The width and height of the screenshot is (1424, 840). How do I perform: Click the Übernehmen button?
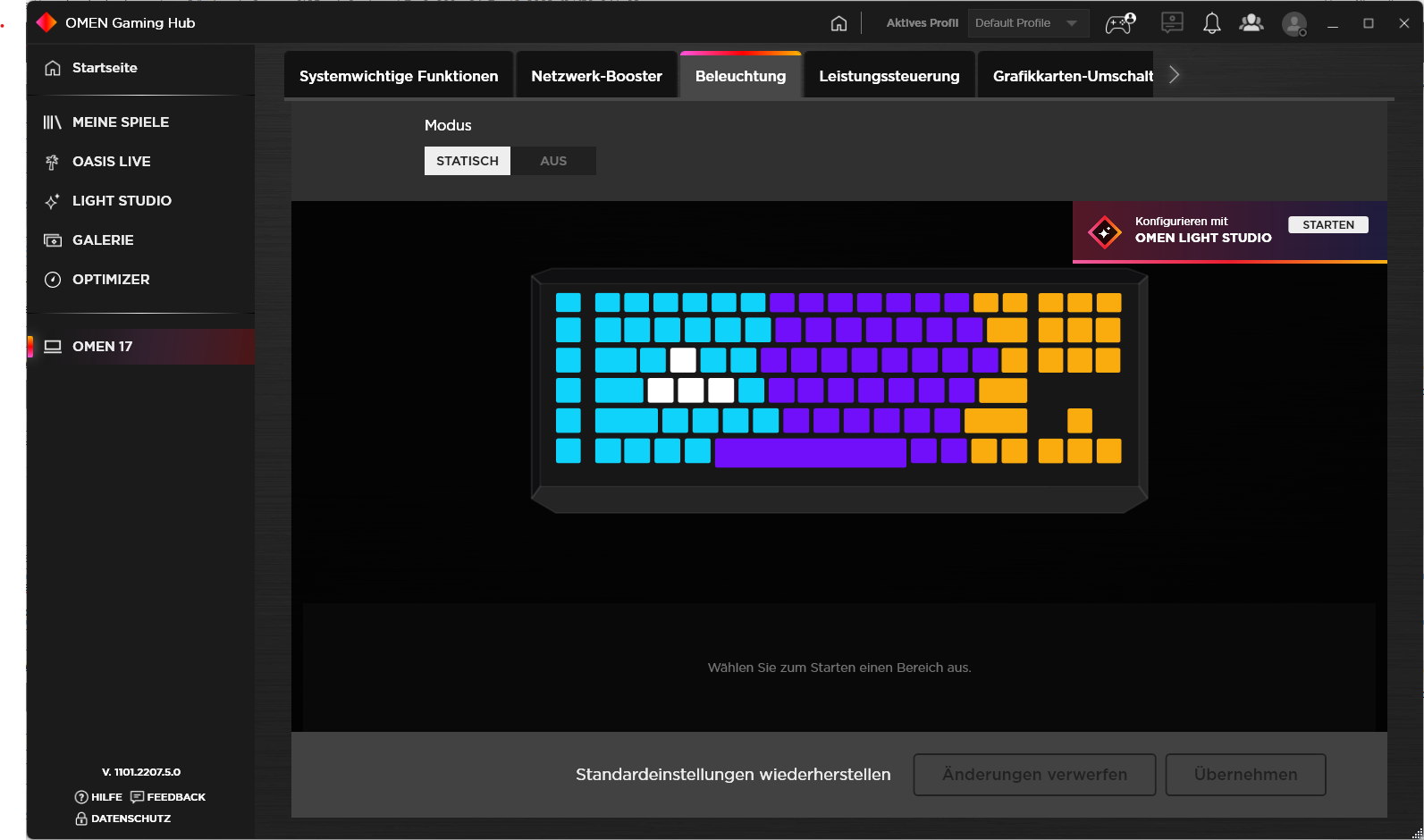(1246, 775)
